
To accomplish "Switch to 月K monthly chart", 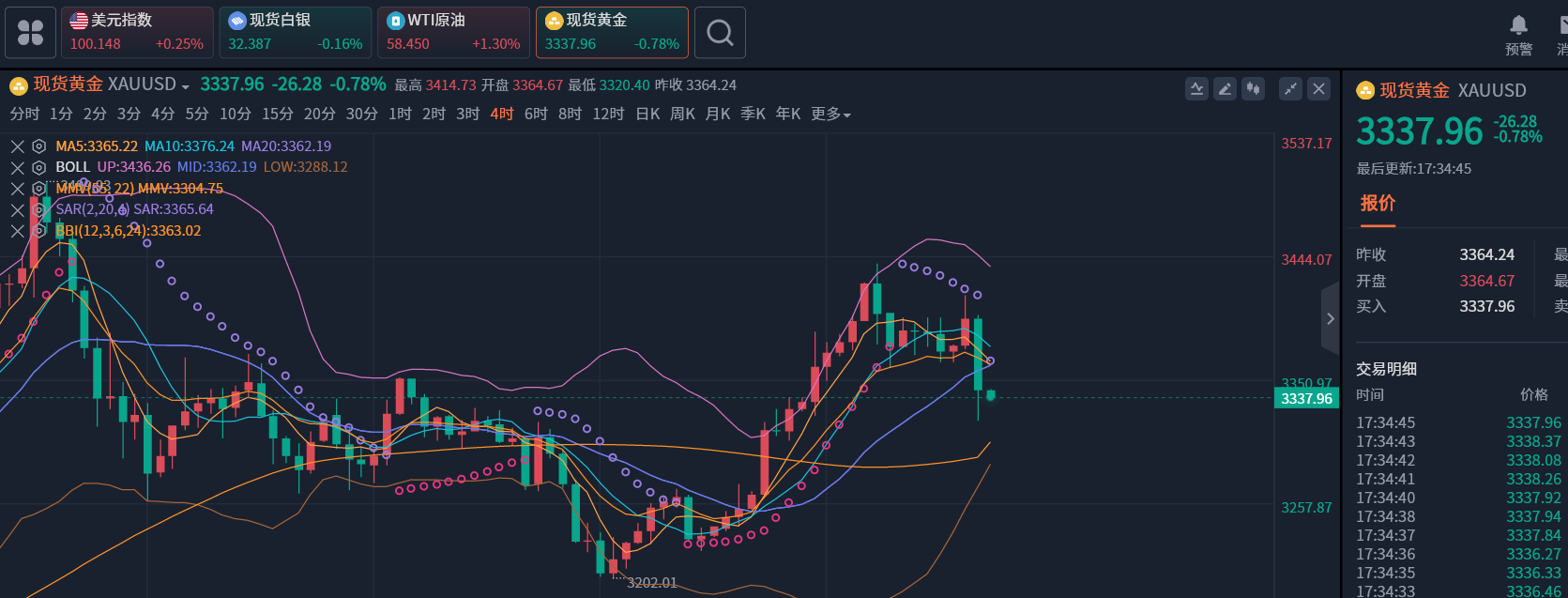I will coord(718,114).
